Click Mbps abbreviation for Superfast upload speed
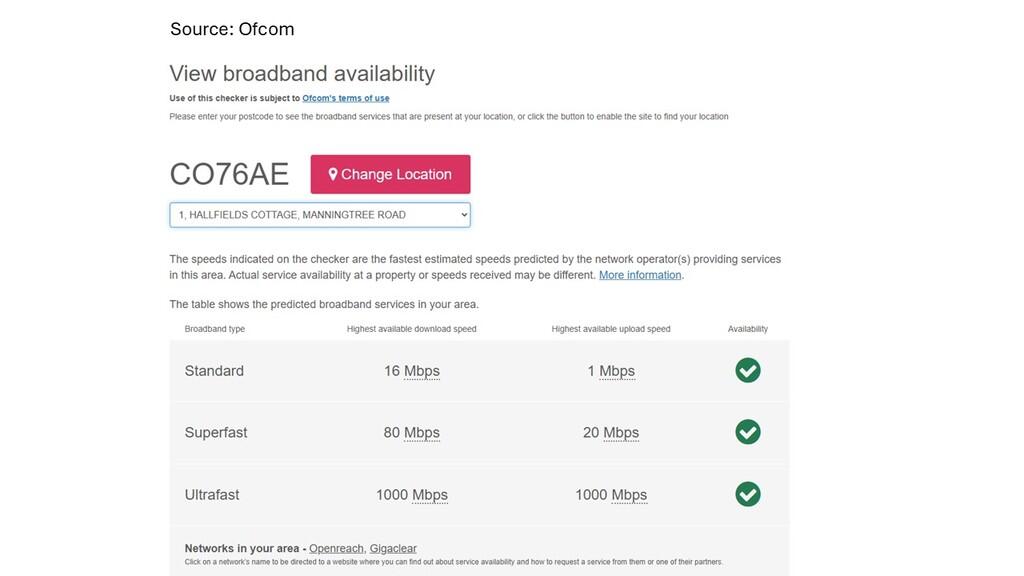1024x576 pixels. 621,432
